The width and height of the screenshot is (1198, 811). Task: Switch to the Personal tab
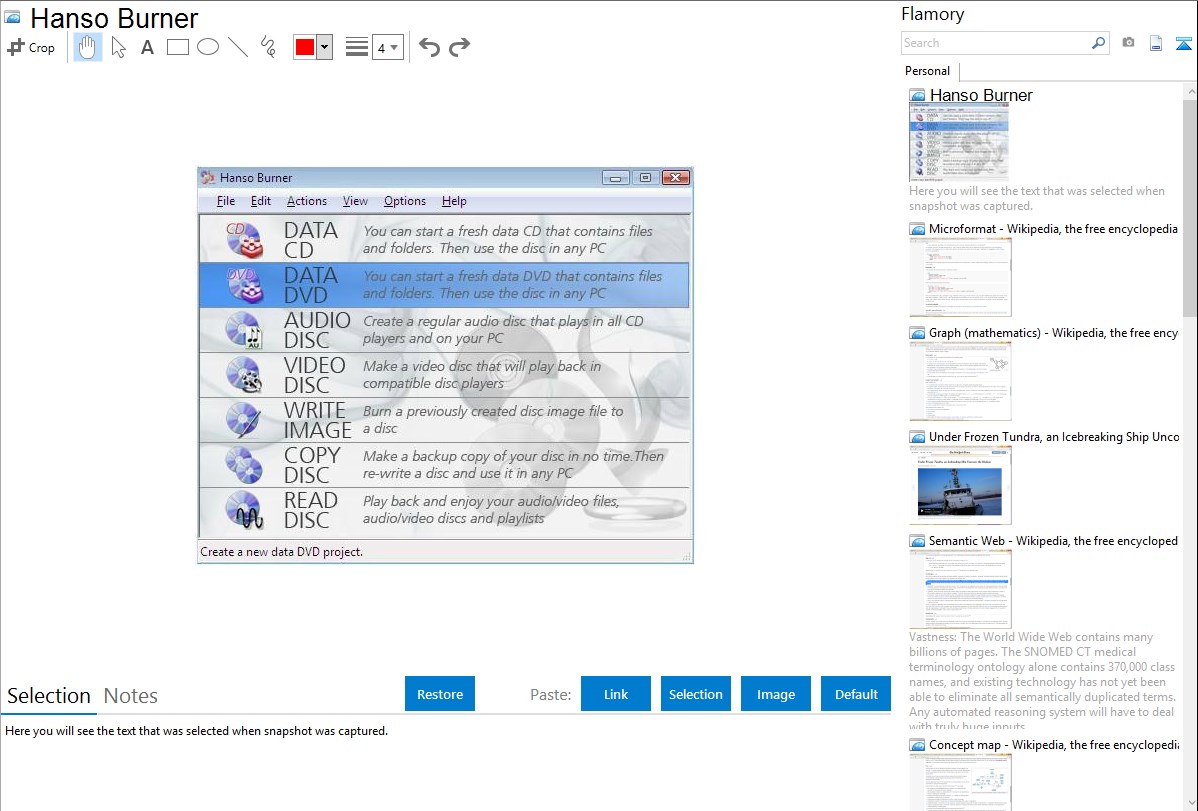[x=928, y=71]
